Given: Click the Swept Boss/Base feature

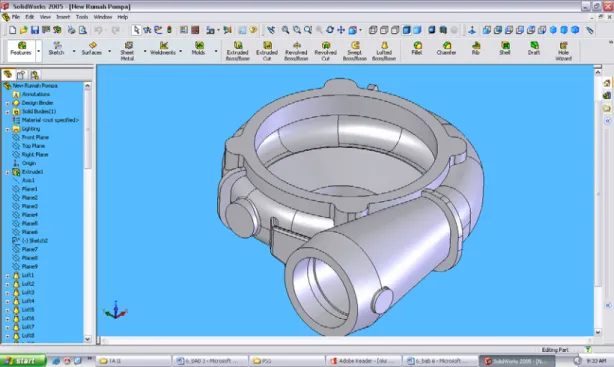Looking at the screenshot, I should click(x=355, y=51).
